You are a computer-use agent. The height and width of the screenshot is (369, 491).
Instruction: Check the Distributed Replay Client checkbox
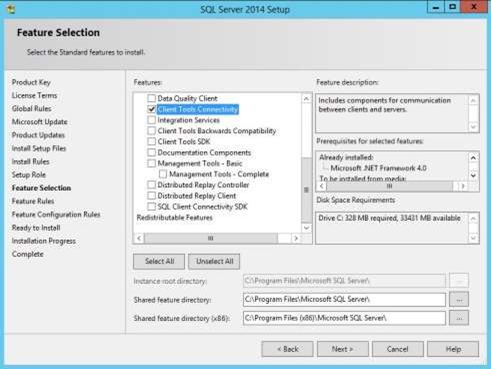(x=152, y=196)
